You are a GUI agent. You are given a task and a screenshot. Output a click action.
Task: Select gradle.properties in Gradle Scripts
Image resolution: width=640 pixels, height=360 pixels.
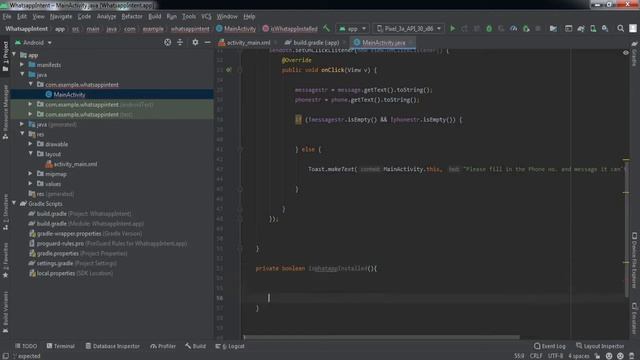pos(58,253)
